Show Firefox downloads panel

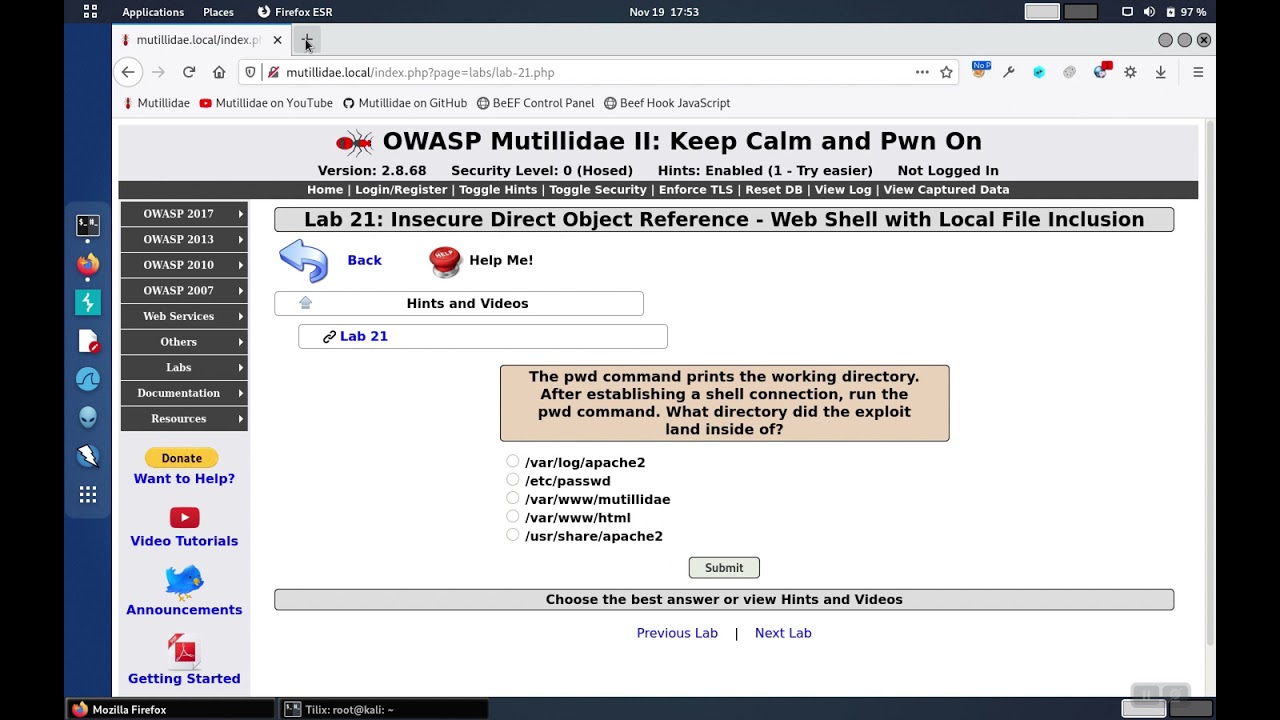[x=1160, y=72]
